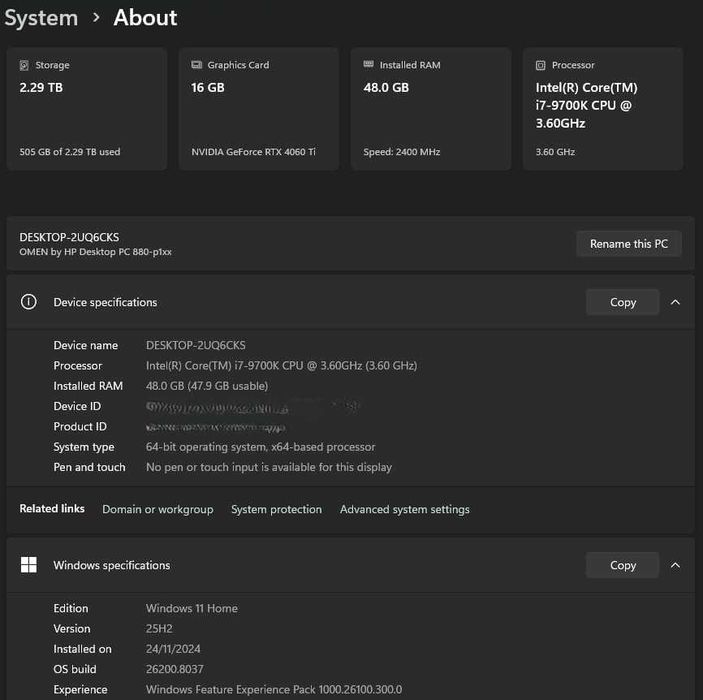Click the Installed on date 24/11/2024
Screen dimensions: 703x700
click(173, 649)
